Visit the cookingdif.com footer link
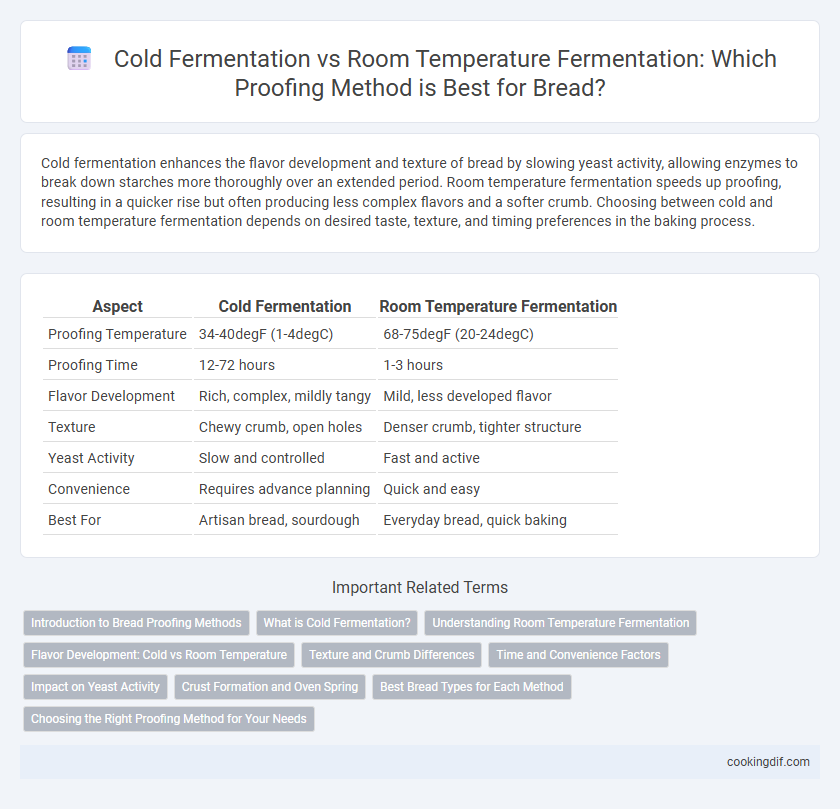The height and width of the screenshot is (809, 840). (768, 762)
